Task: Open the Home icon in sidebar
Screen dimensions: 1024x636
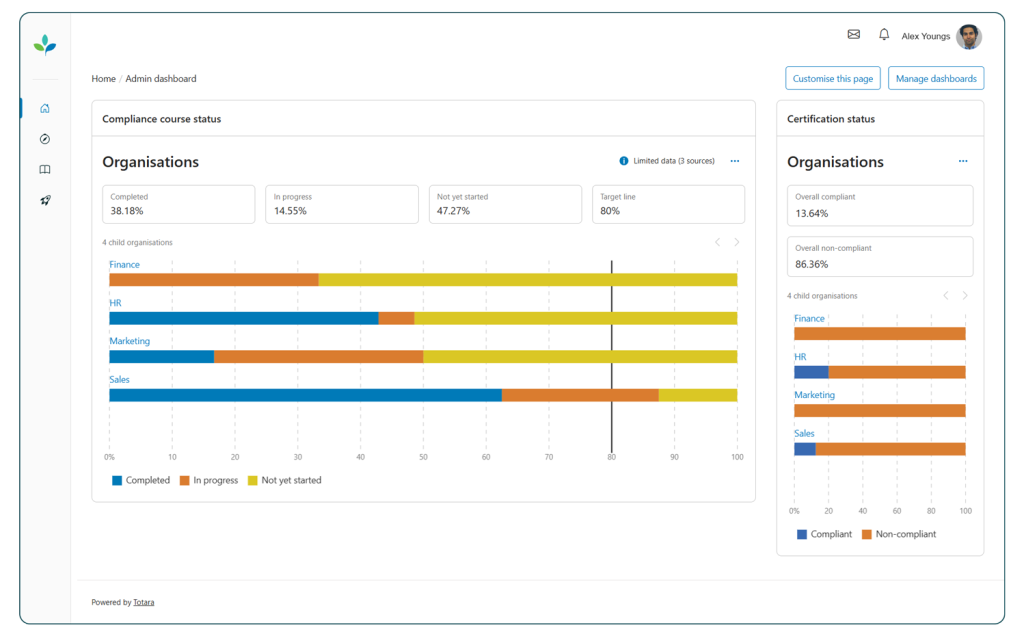Action: 44,108
